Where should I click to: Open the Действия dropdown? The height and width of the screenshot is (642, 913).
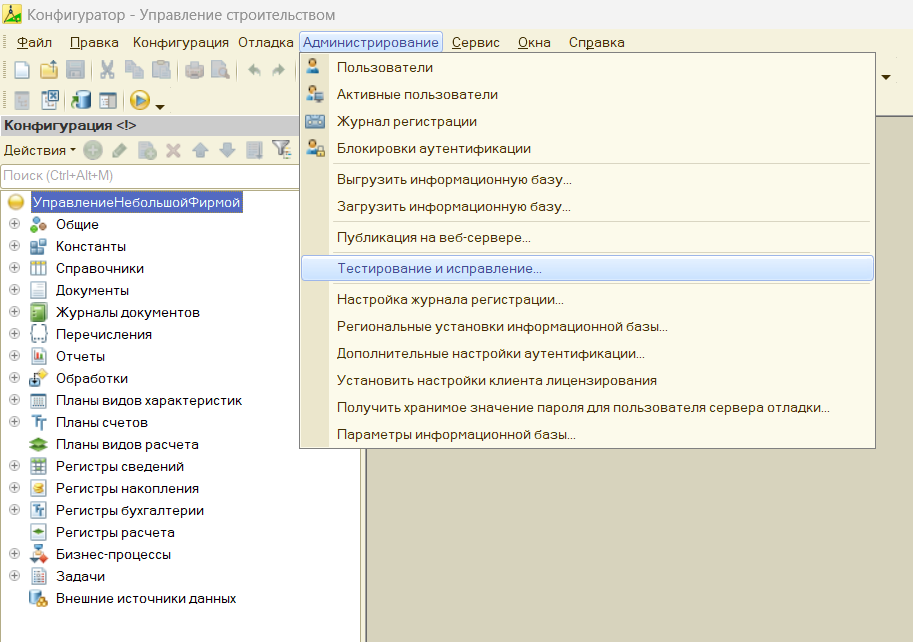40,150
